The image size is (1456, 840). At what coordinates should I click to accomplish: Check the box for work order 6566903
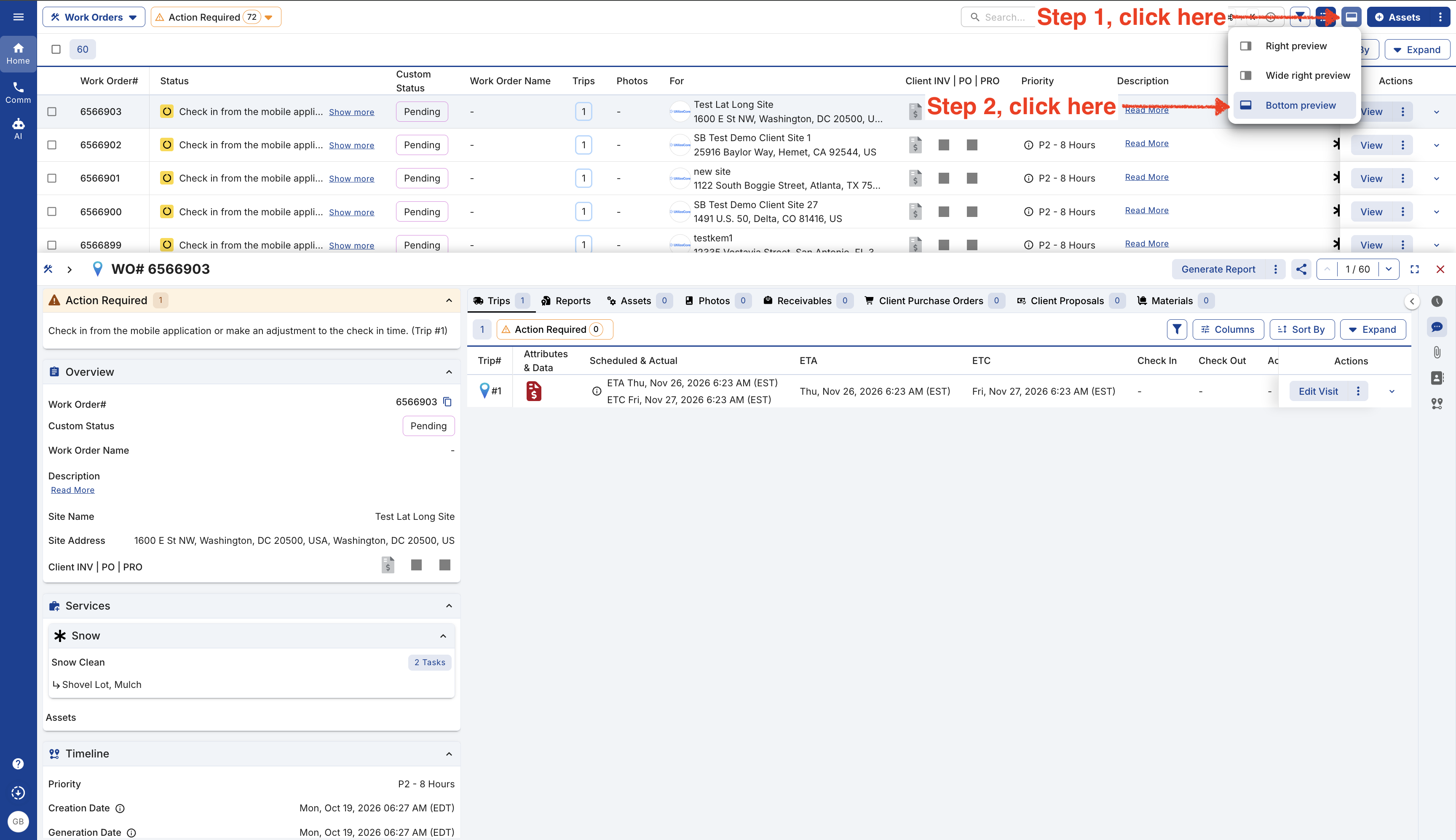pos(52,111)
